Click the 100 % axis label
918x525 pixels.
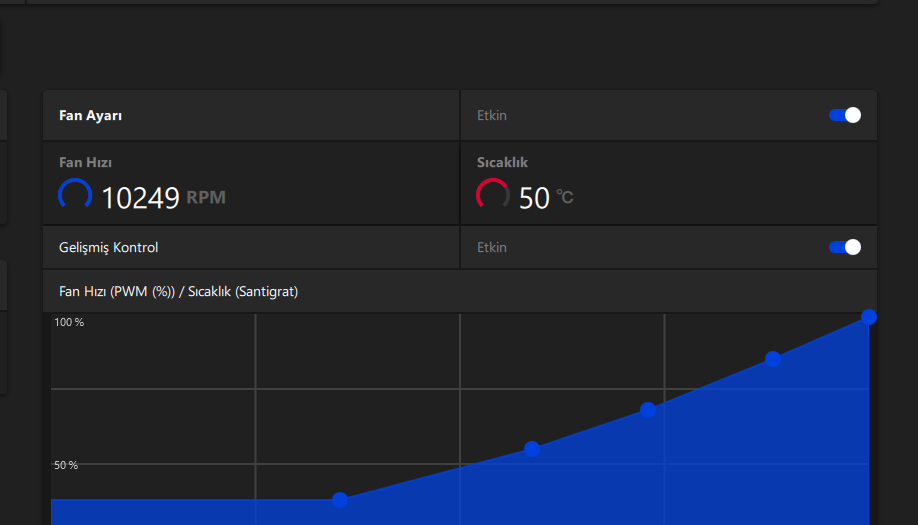pos(68,322)
